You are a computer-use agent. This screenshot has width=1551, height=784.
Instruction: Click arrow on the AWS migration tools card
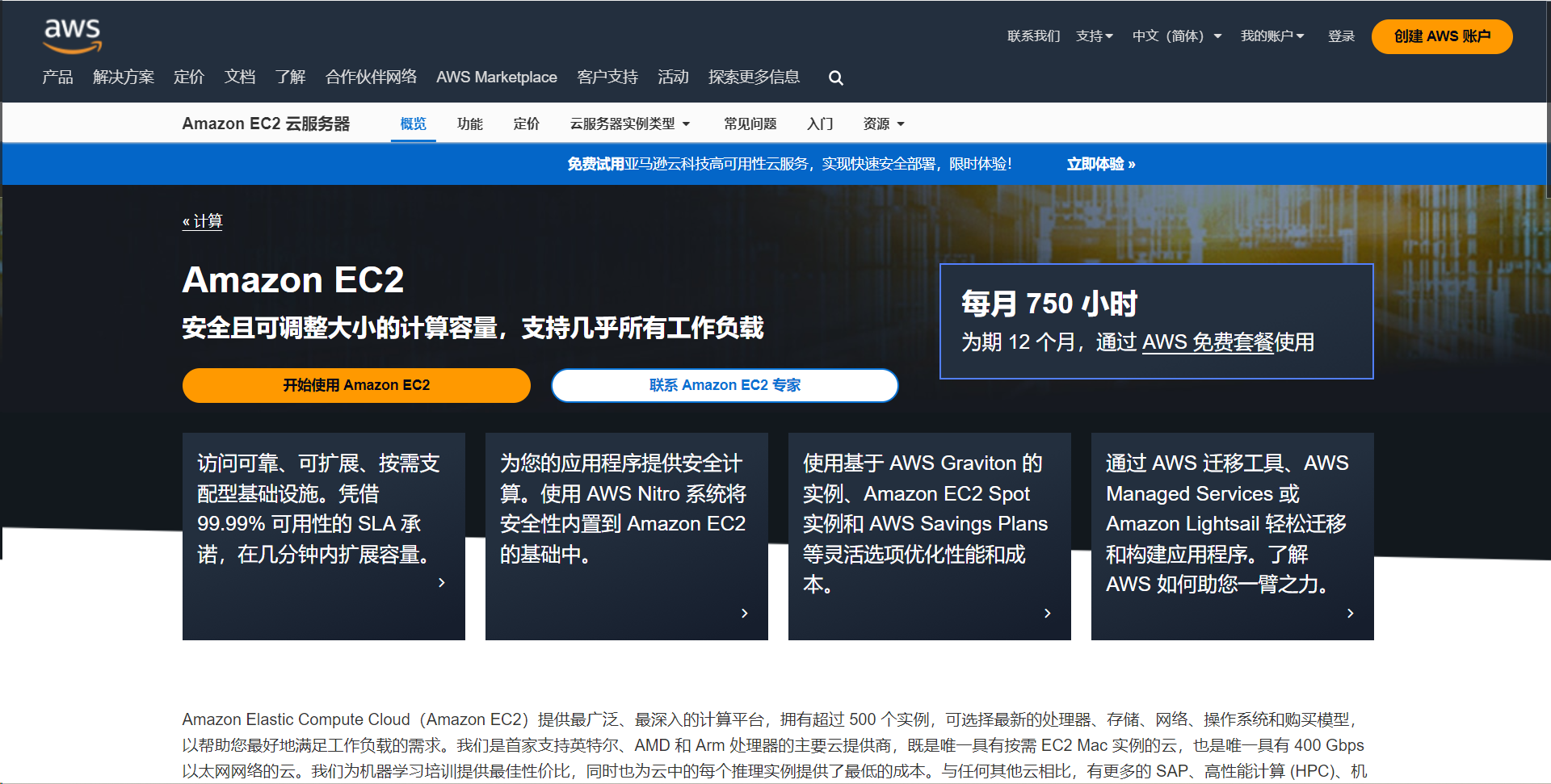1350,613
